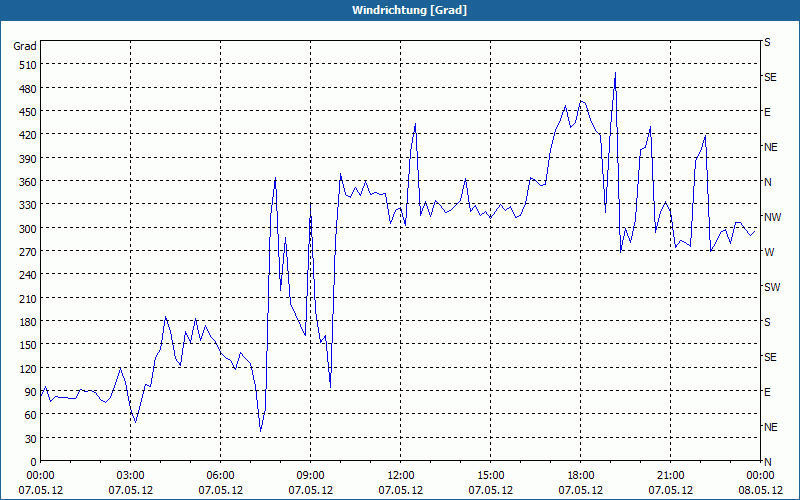Screen dimensions: 800x500
Task: Click the 450 y-axis label
Action: click(28, 112)
